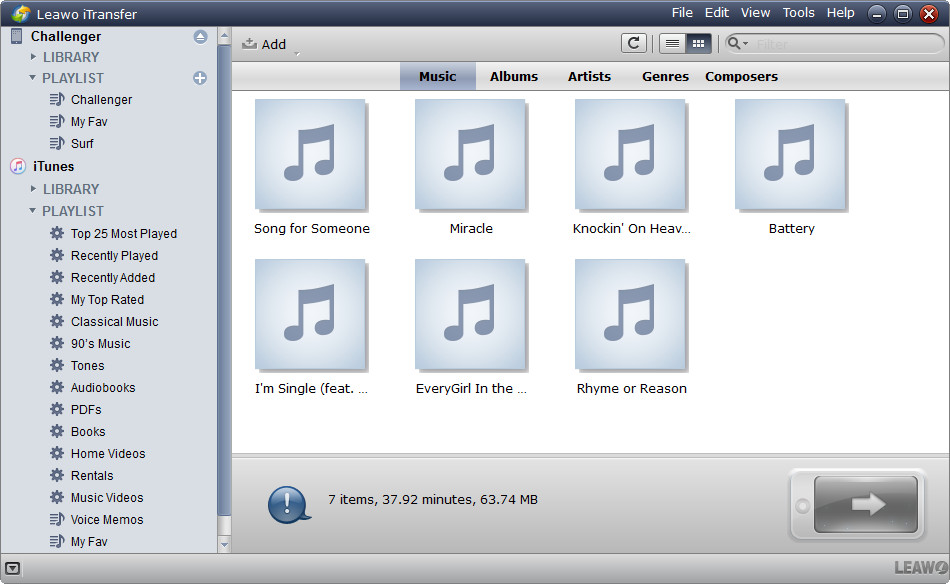Open the Tools menu
The height and width of the screenshot is (584, 950).
tap(798, 13)
